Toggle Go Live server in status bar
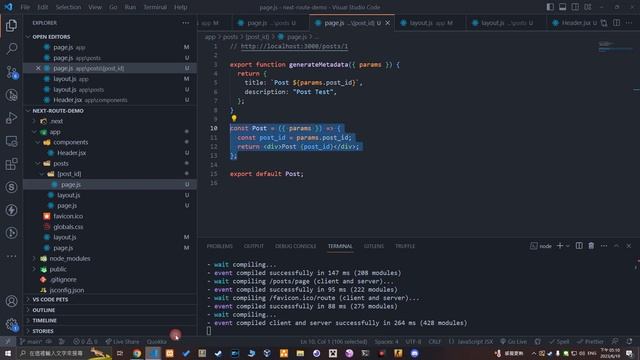The image size is (640, 360). pos(513,342)
